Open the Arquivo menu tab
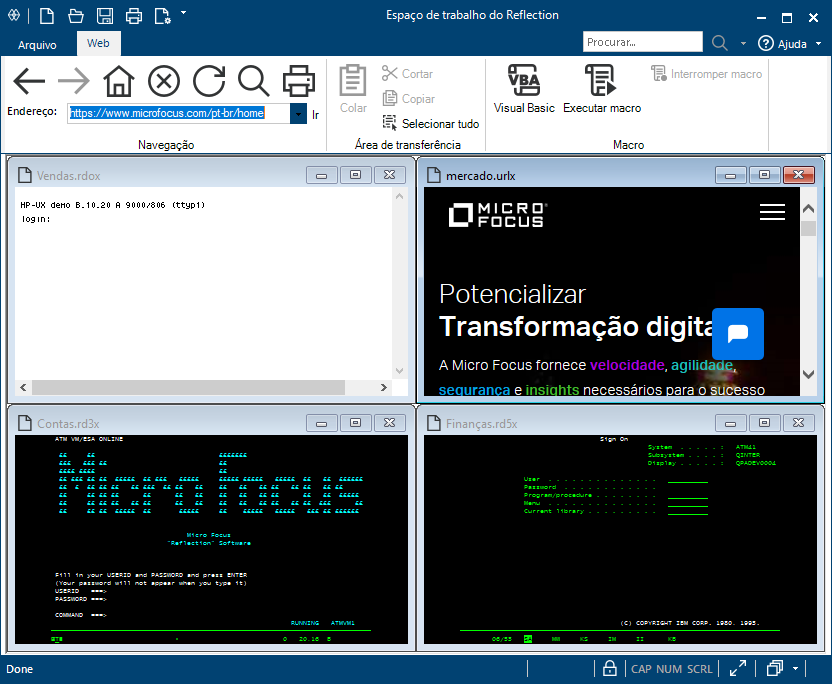Screen dimensions: 832x684 coord(37,45)
